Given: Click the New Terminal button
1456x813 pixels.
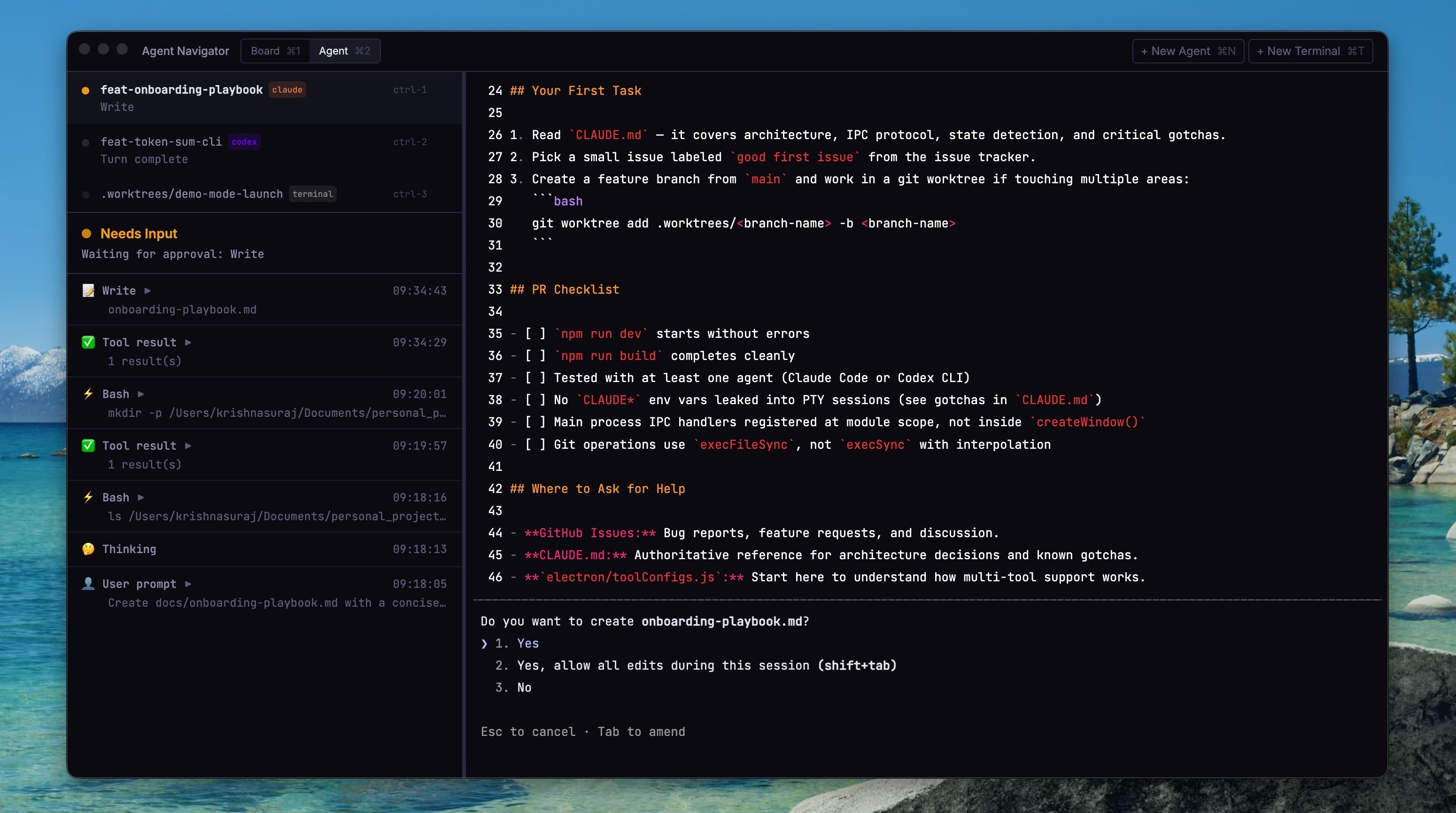Looking at the screenshot, I should (1309, 51).
